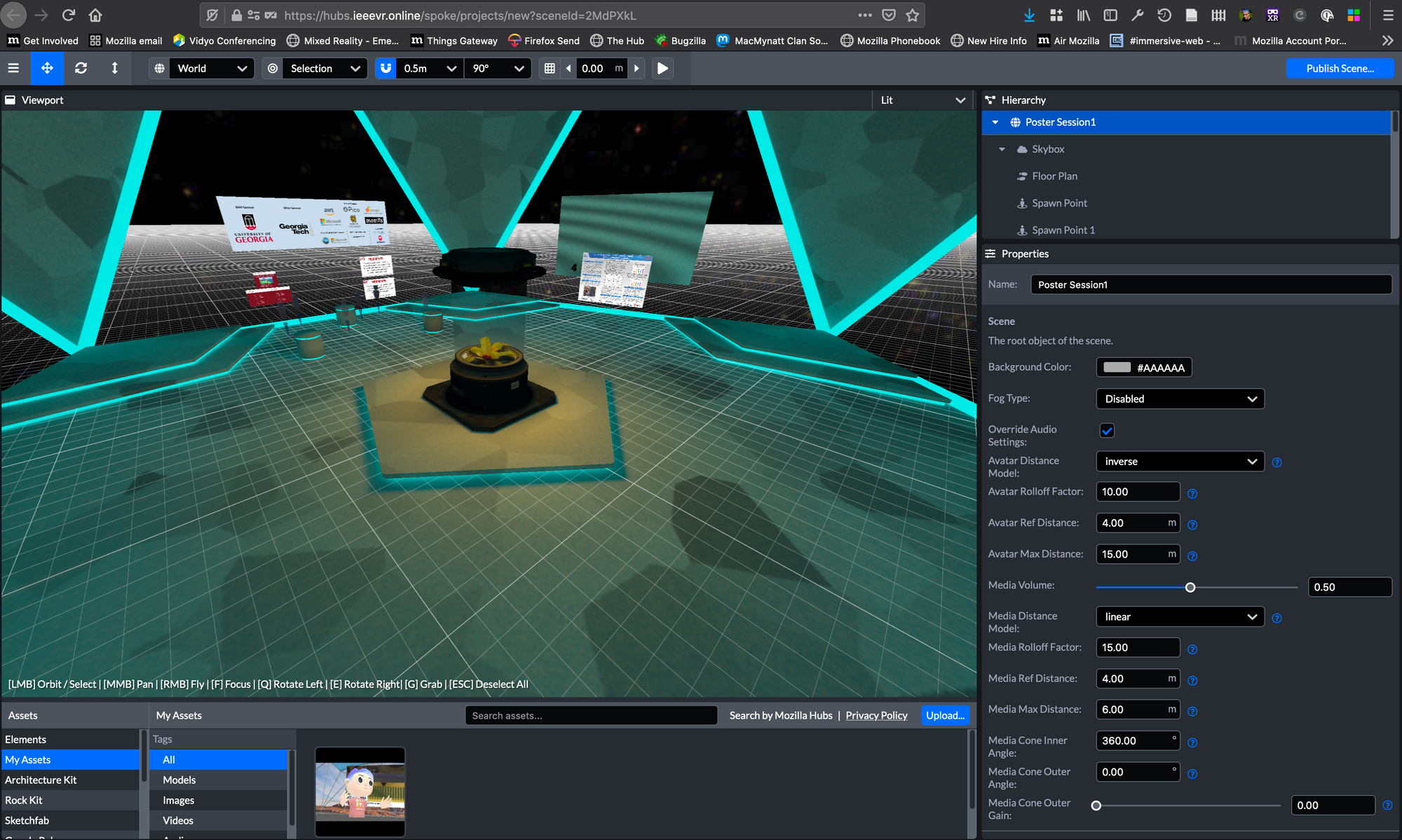
Task: Open the Avatar Distance Model dropdown
Action: pos(1180,461)
